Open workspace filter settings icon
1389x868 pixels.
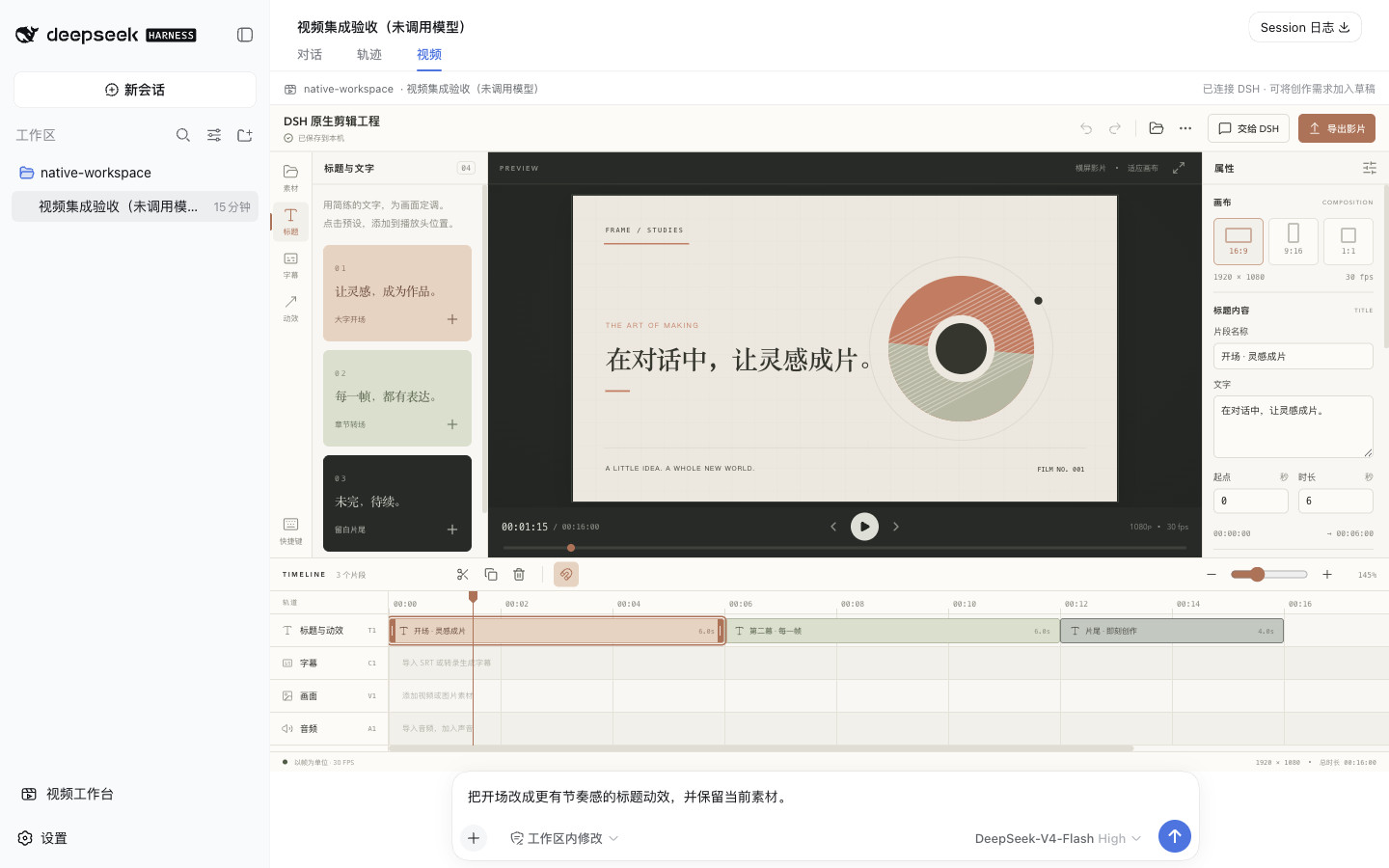pyautogui.click(x=214, y=135)
